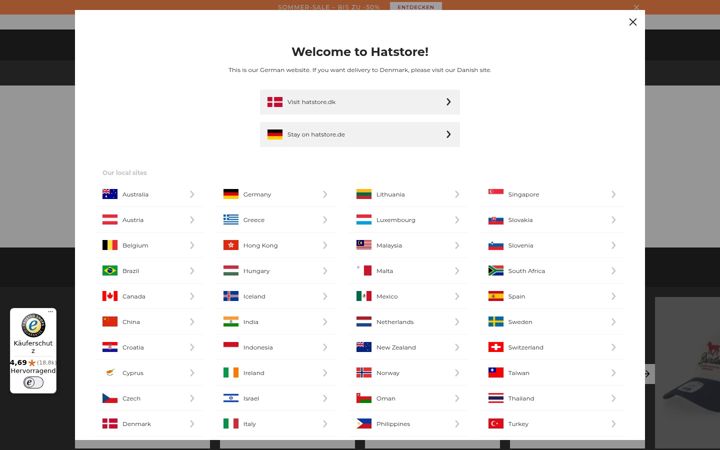Click the Israel flag icon
The height and width of the screenshot is (450, 720).
click(x=231, y=398)
